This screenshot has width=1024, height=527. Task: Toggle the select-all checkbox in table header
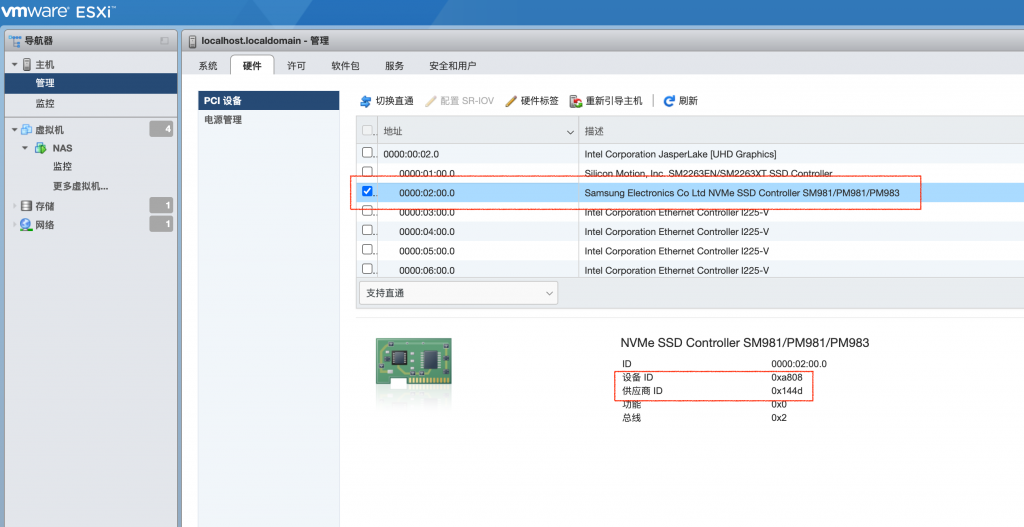pos(368,131)
